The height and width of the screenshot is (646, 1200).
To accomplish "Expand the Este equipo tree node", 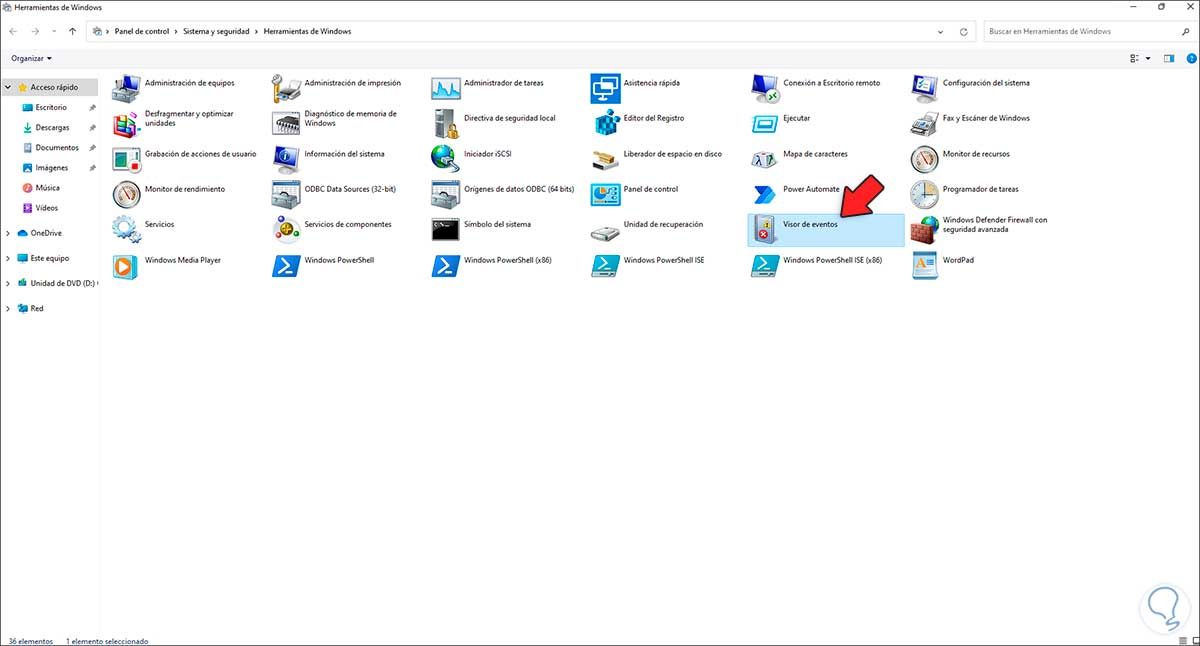I will pyautogui.click(x=9, y=258).
